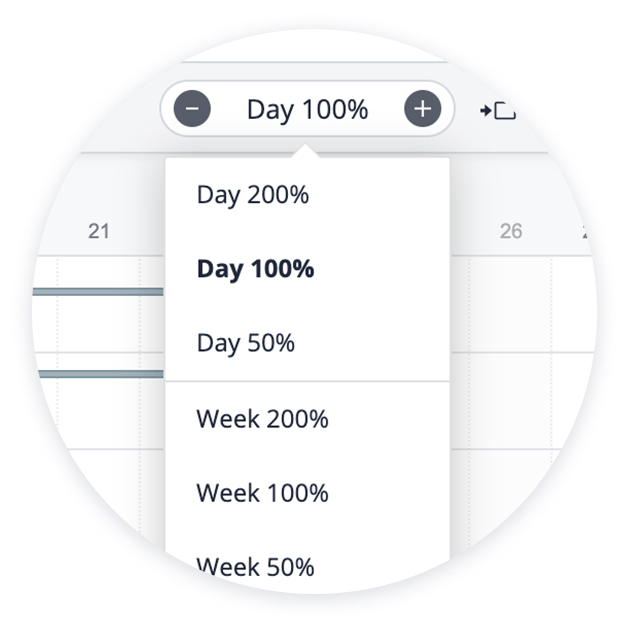Image resolution: width=627 pixels, height=627 pixels.
Task: Click the empty grid cell below date 26
Action: pos(510,305)
